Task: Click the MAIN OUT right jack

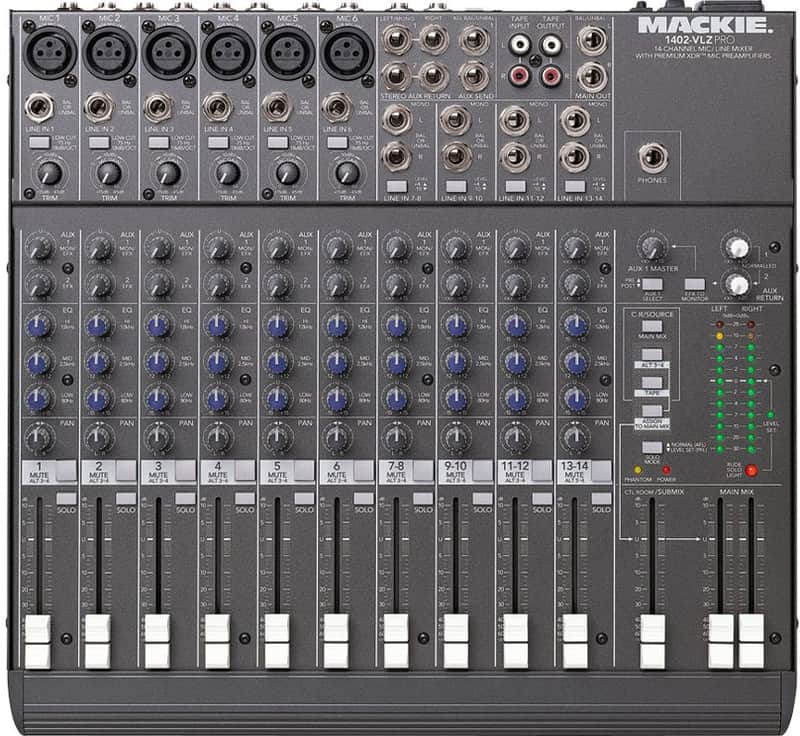Action: (592, 77)
